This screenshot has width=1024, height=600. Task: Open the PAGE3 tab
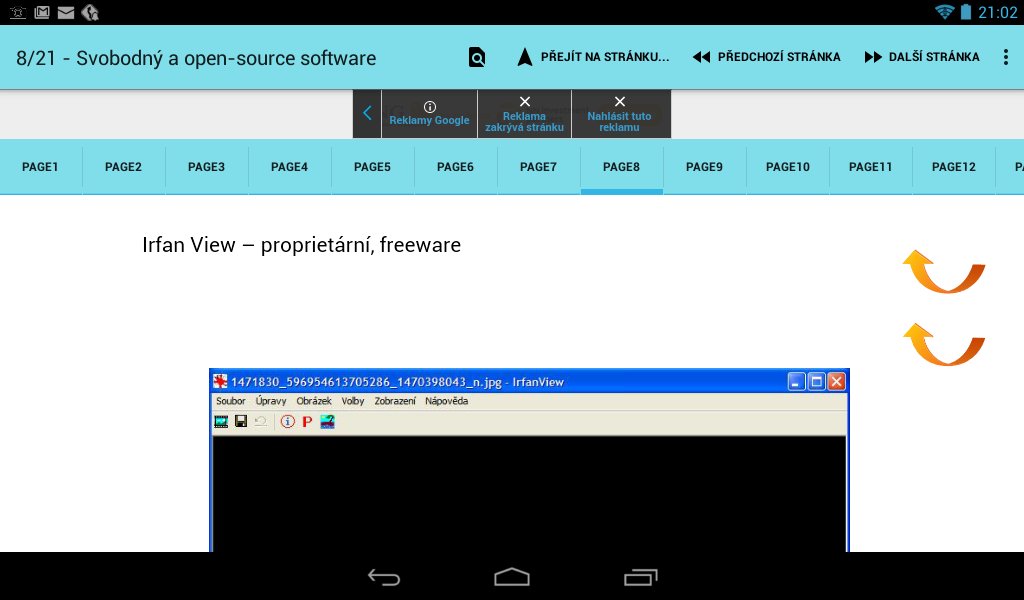coord(206,167)
